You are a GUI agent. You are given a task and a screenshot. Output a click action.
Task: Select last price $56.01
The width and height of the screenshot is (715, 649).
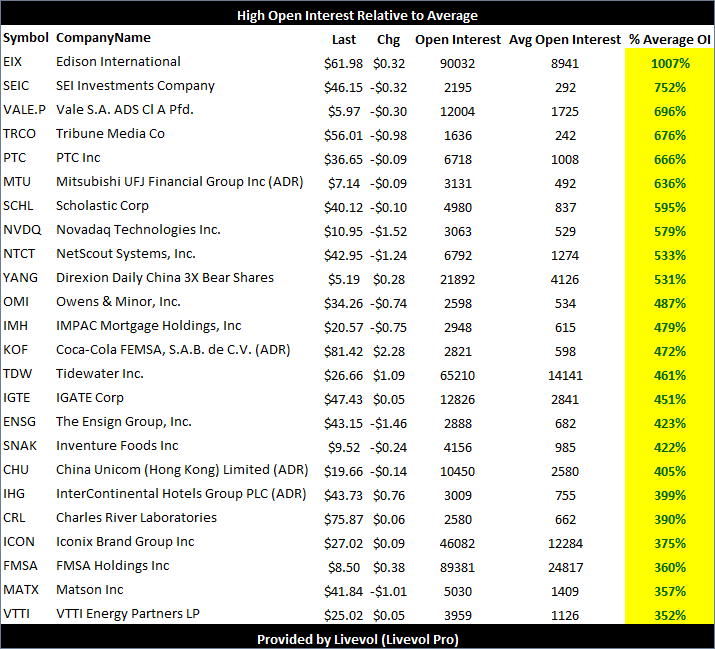tap(343, 135)
